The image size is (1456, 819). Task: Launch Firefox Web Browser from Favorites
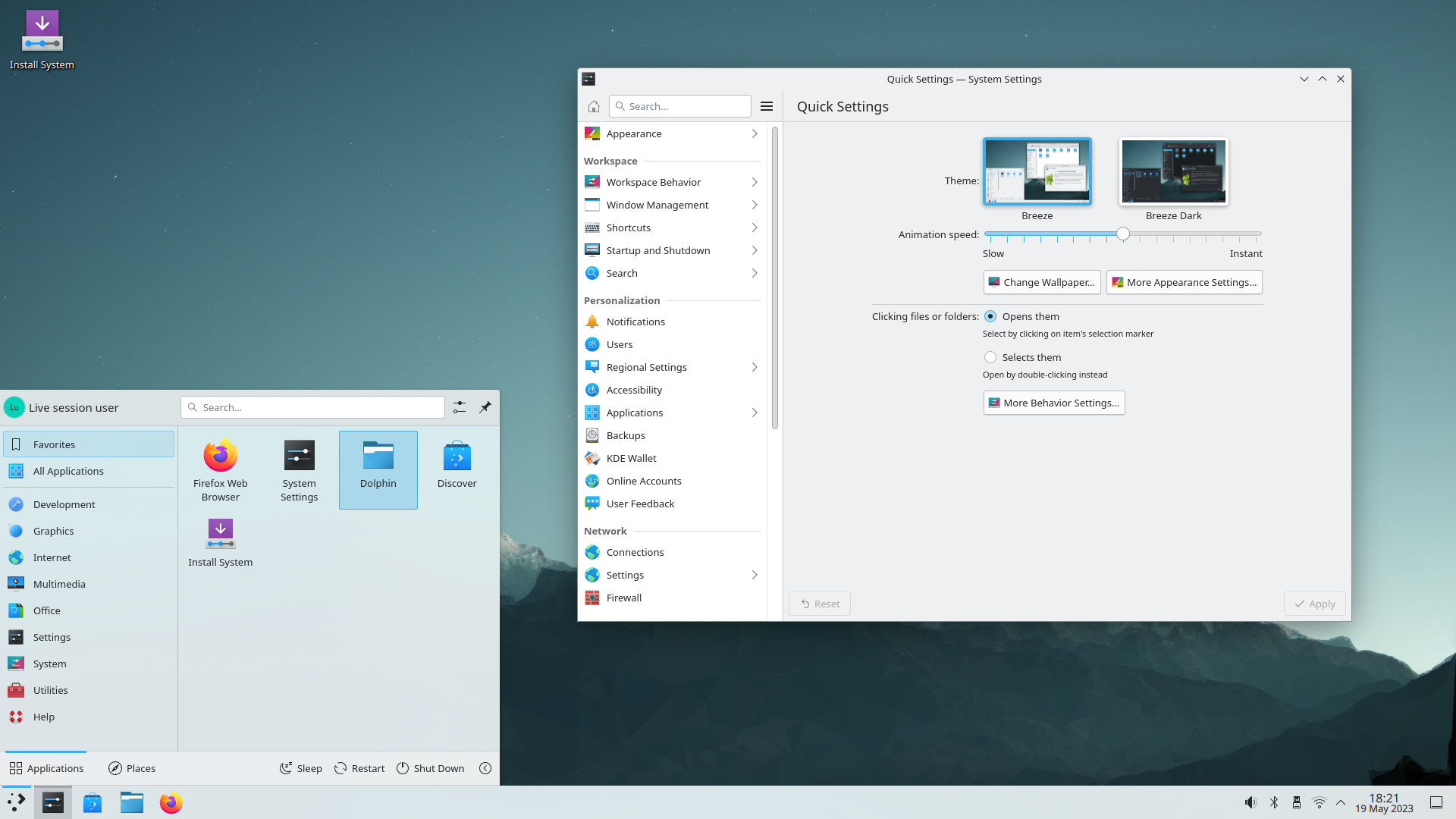click(x=221, y=470)
